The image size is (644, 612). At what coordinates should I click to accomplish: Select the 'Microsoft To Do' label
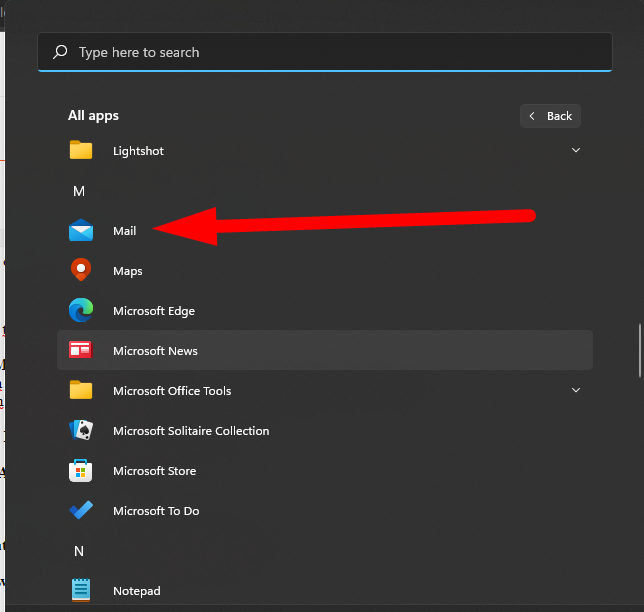156,511
